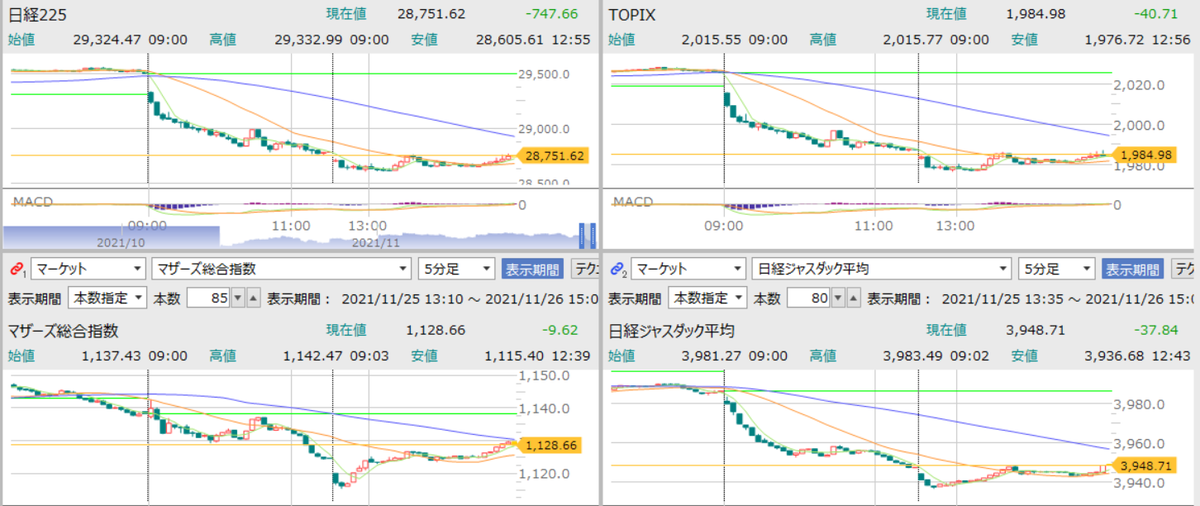Click the TOPIX chart title
Viewport: 1200px width, 506px height.
632,14
